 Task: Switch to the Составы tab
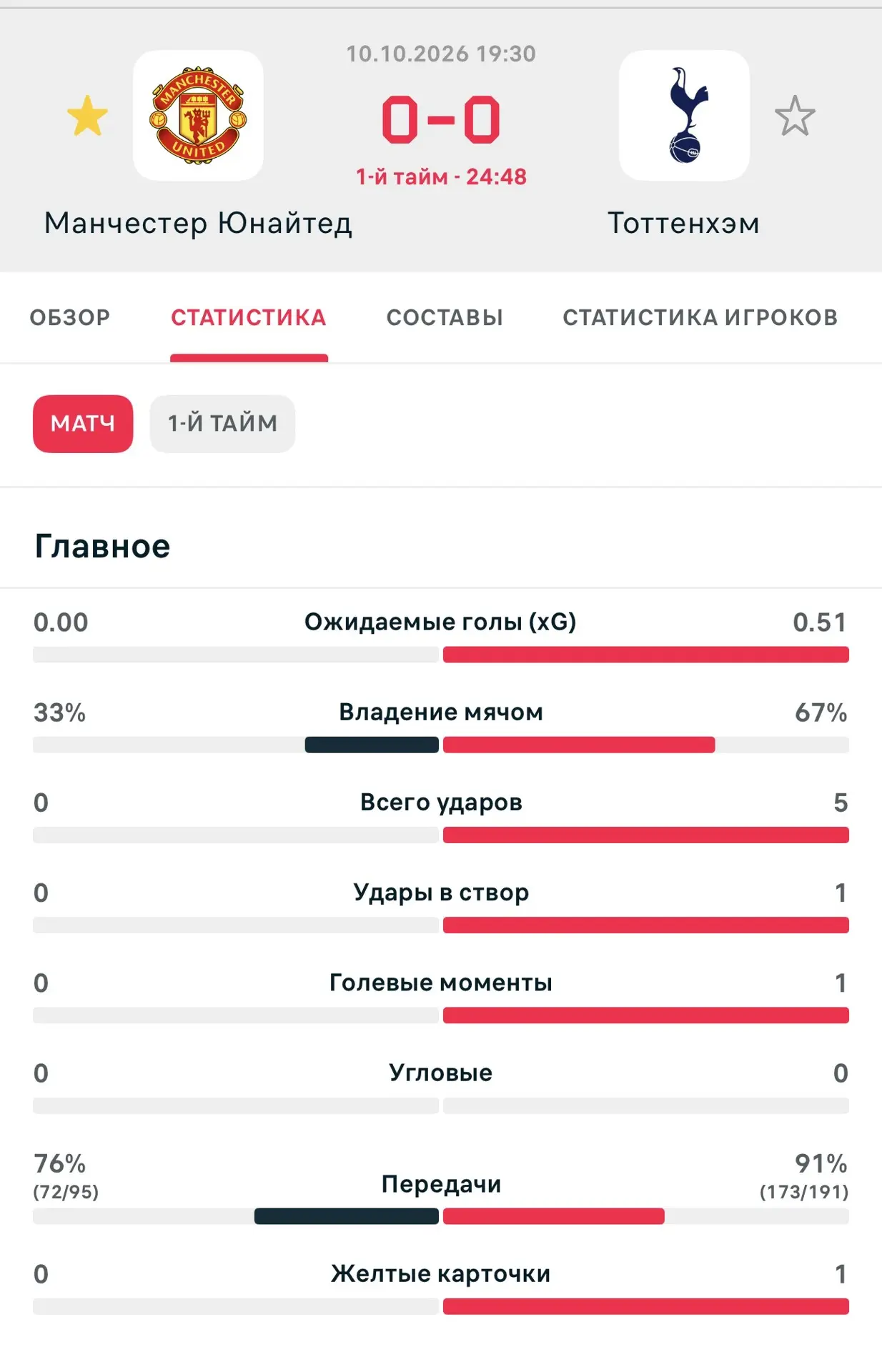[445, 317]
